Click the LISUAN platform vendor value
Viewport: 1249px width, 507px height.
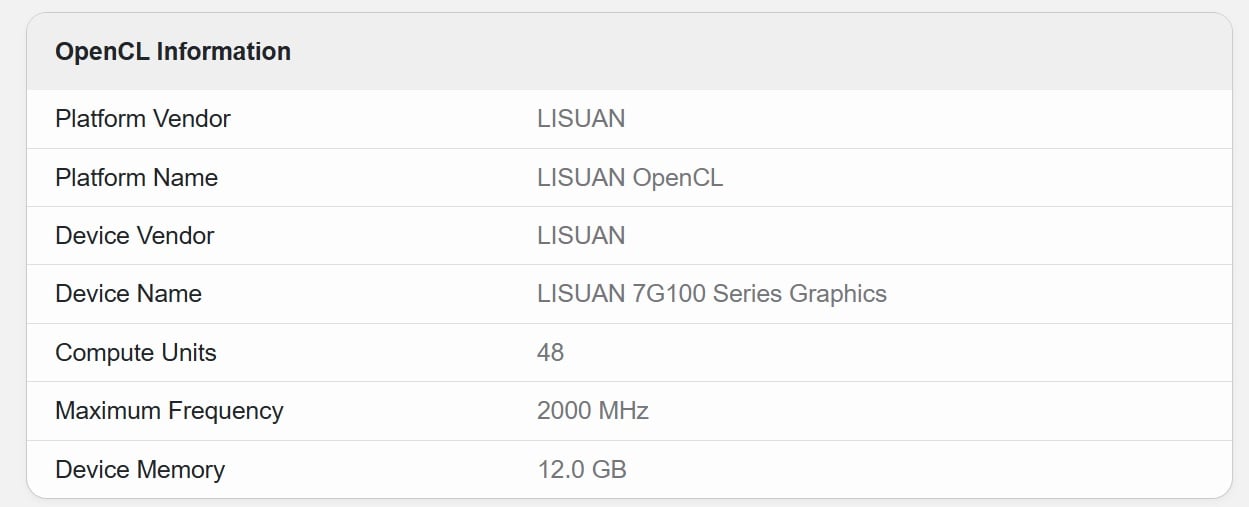pos(581,119)
